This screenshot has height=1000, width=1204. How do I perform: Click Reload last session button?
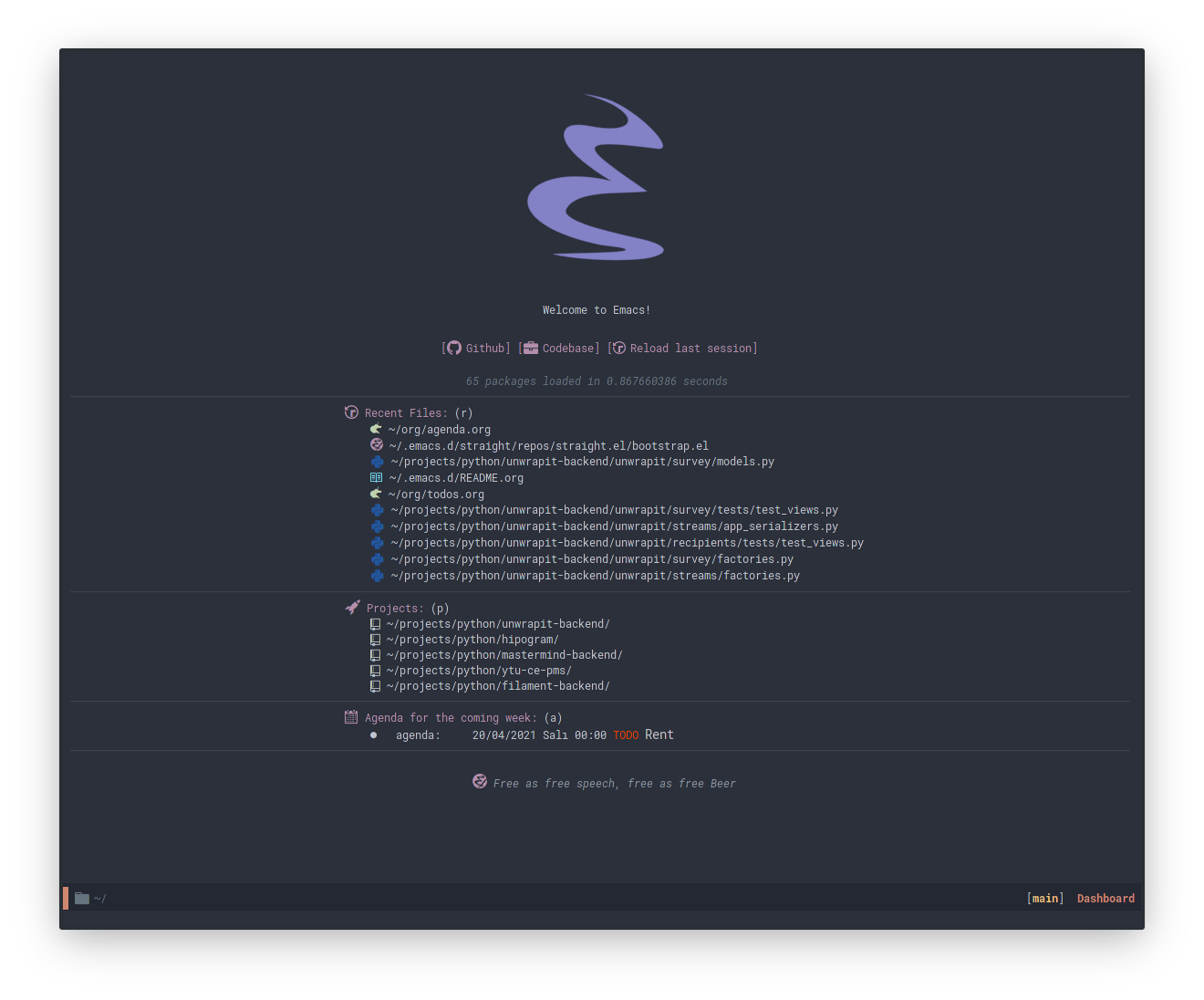(x=682, y=349)
